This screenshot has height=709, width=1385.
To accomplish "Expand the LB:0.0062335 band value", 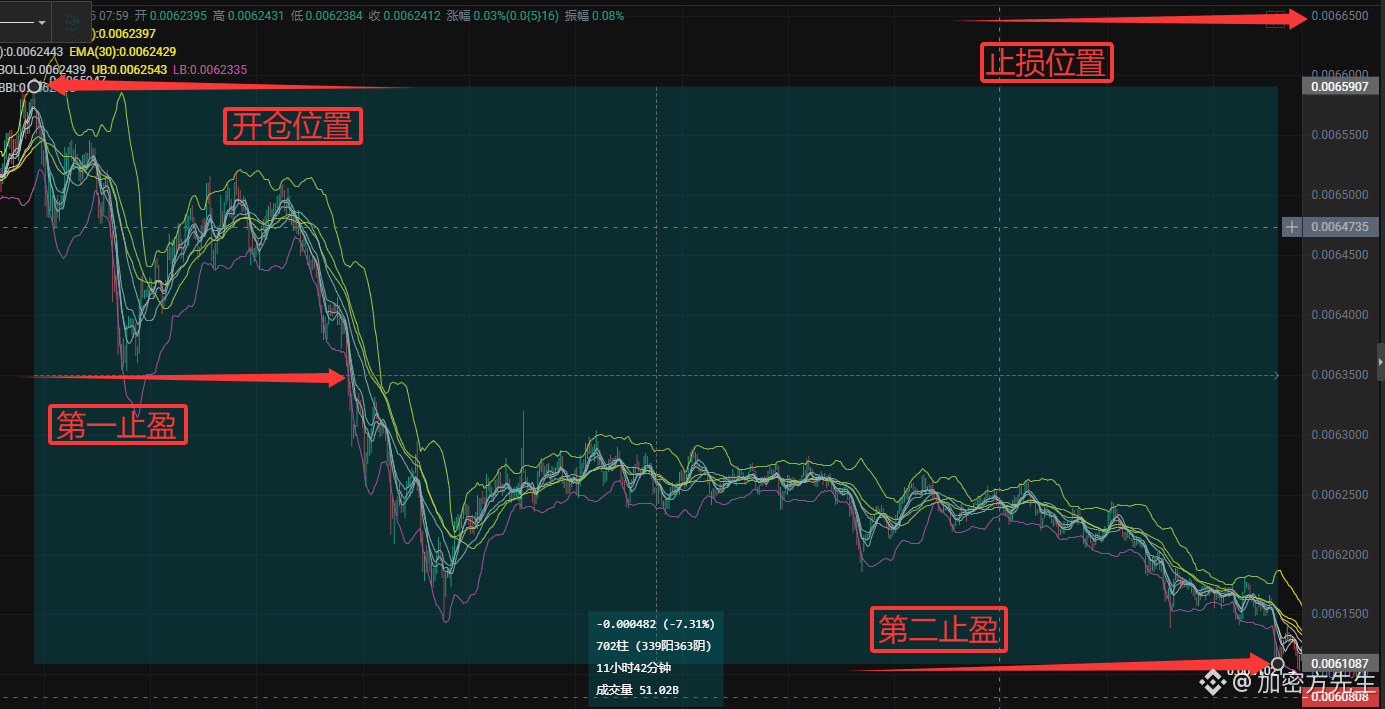I will pyautogui.click(x=208, y=69).
